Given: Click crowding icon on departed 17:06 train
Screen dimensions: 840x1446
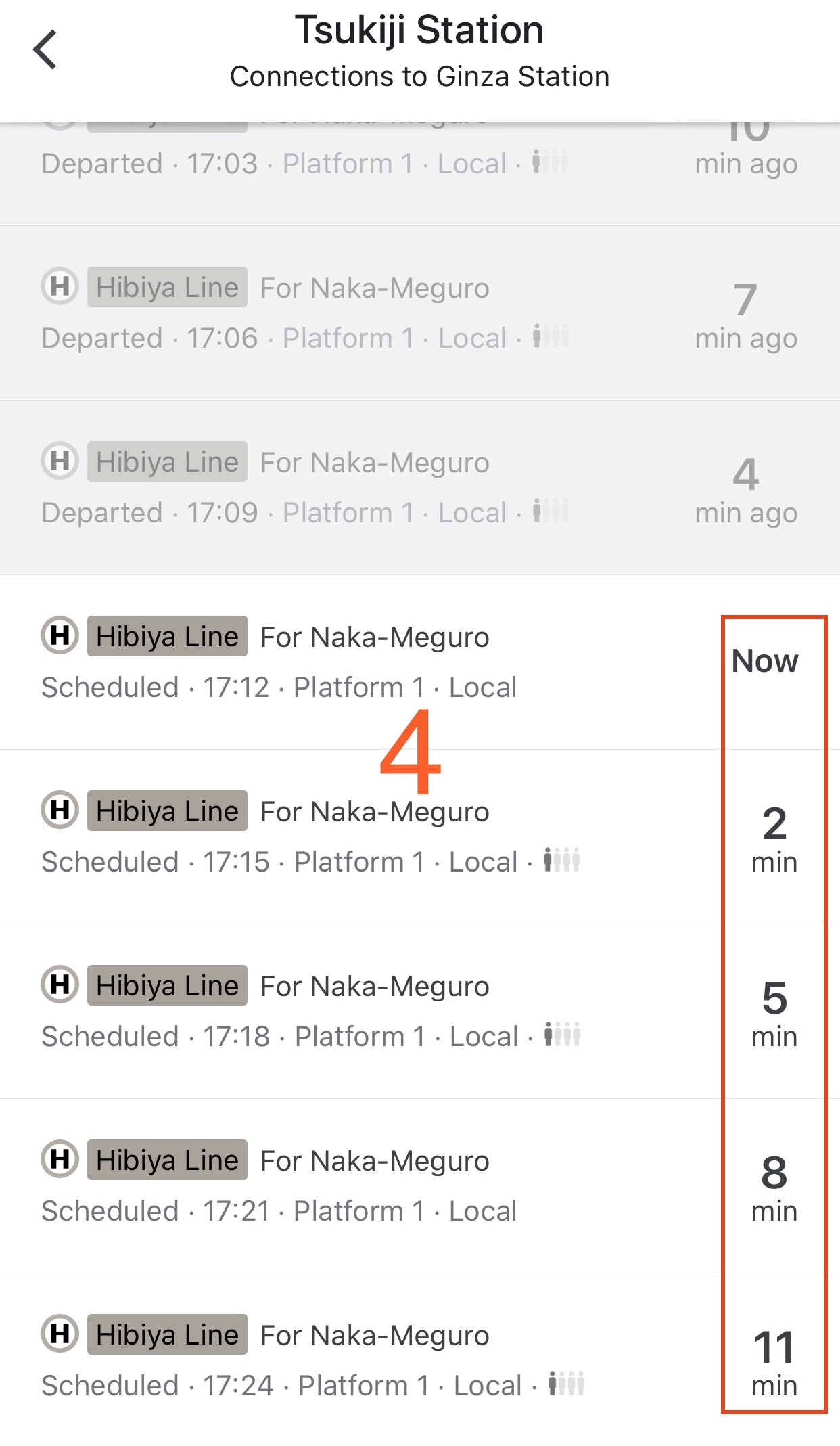Looking at the screenshot, I should (x=551, y=336).
